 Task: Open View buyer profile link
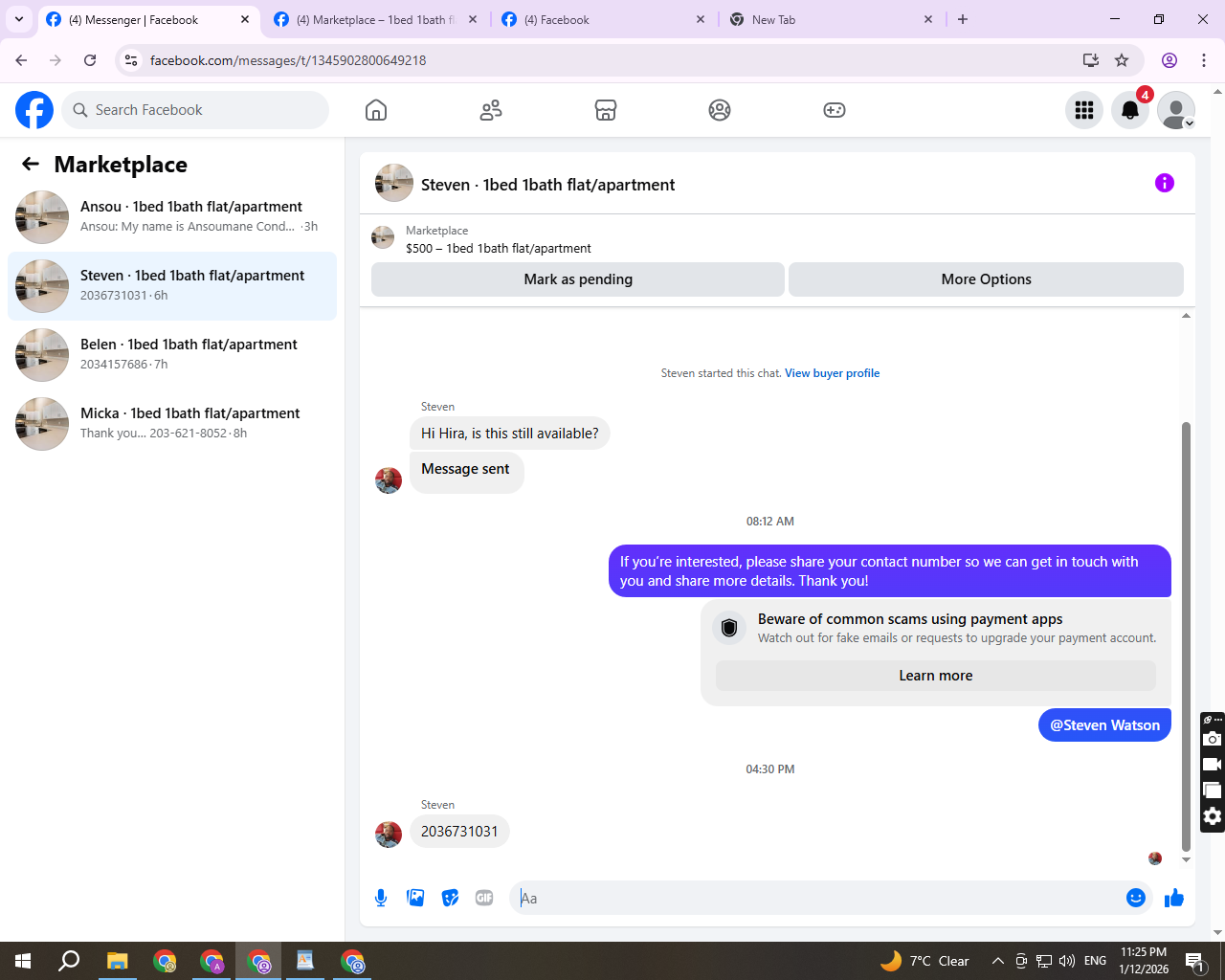point(832,373)
